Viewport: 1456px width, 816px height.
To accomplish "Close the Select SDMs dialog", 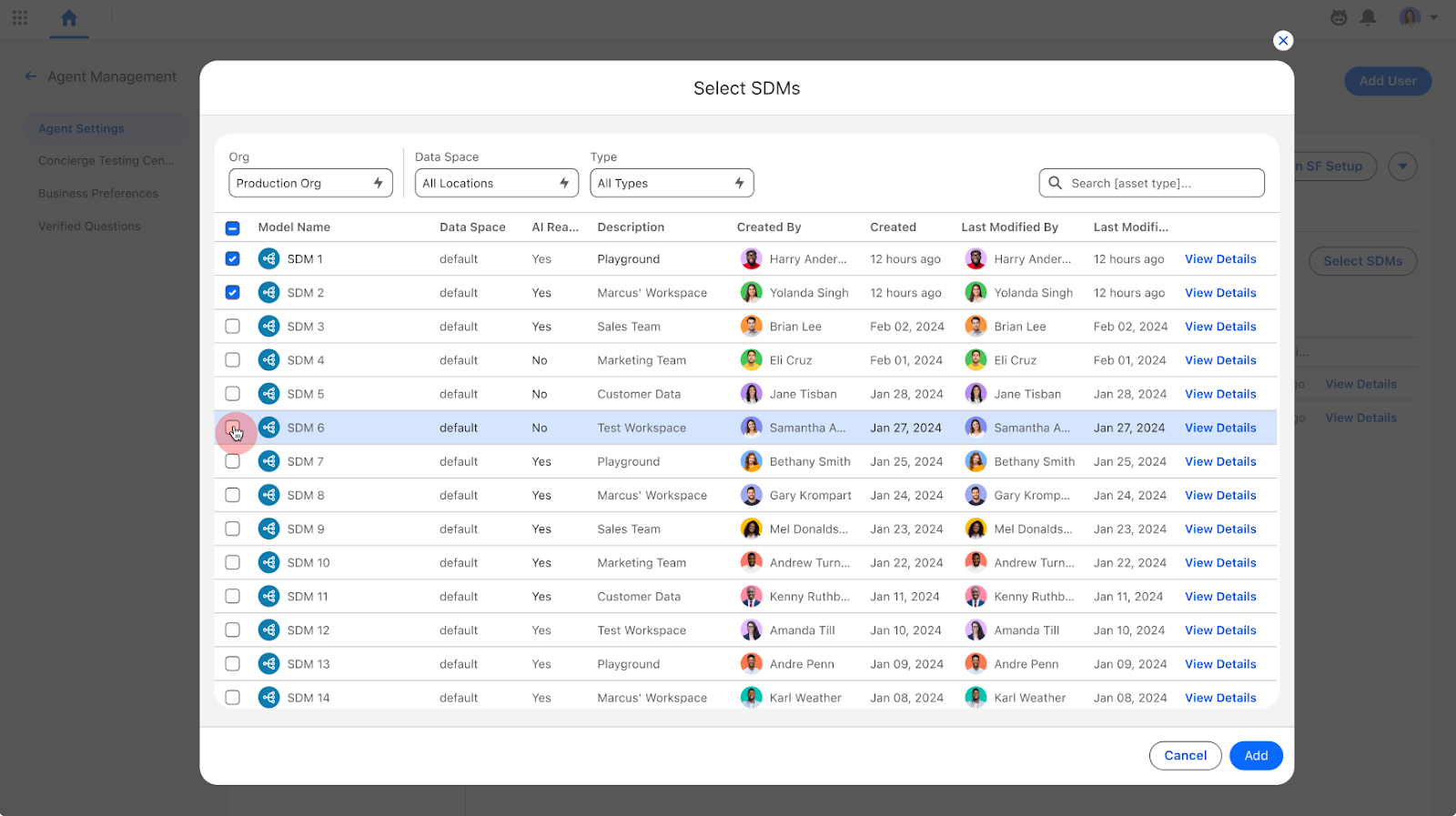I will click(1282, 40).
